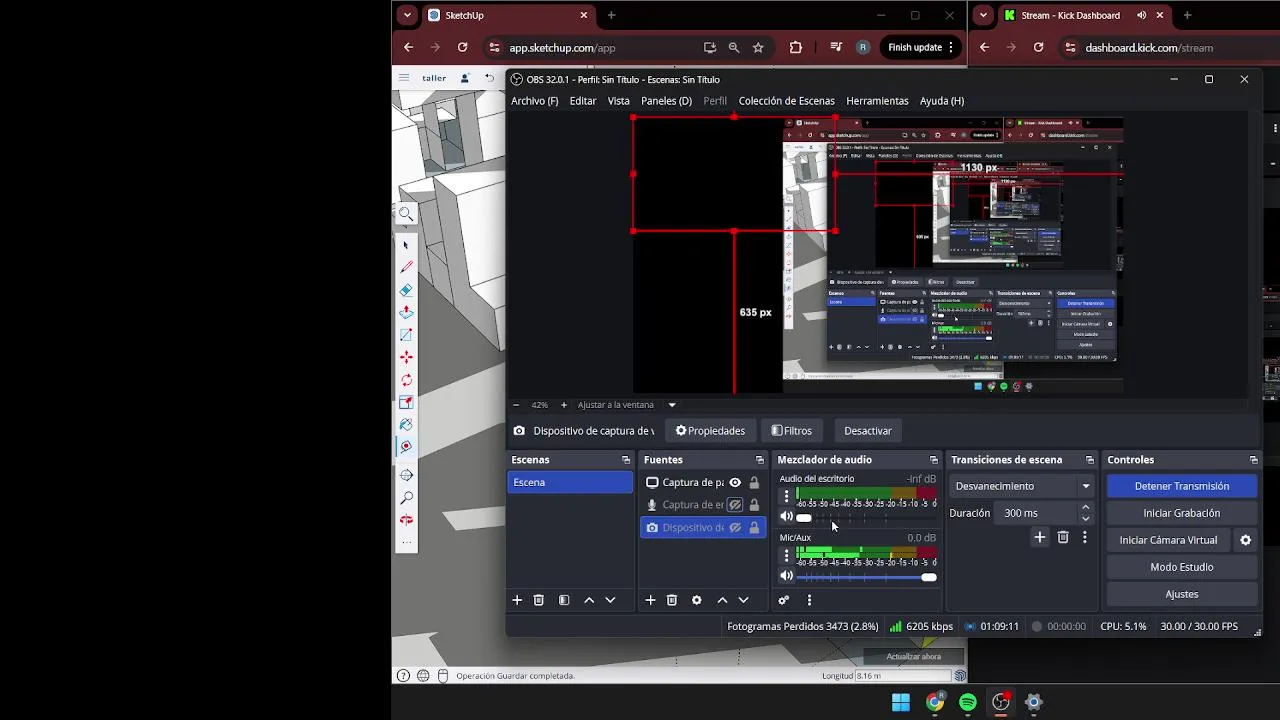The image size is (1280, 720).
Task: Add a scene transition plus icon
Action: pos(1040,537)
